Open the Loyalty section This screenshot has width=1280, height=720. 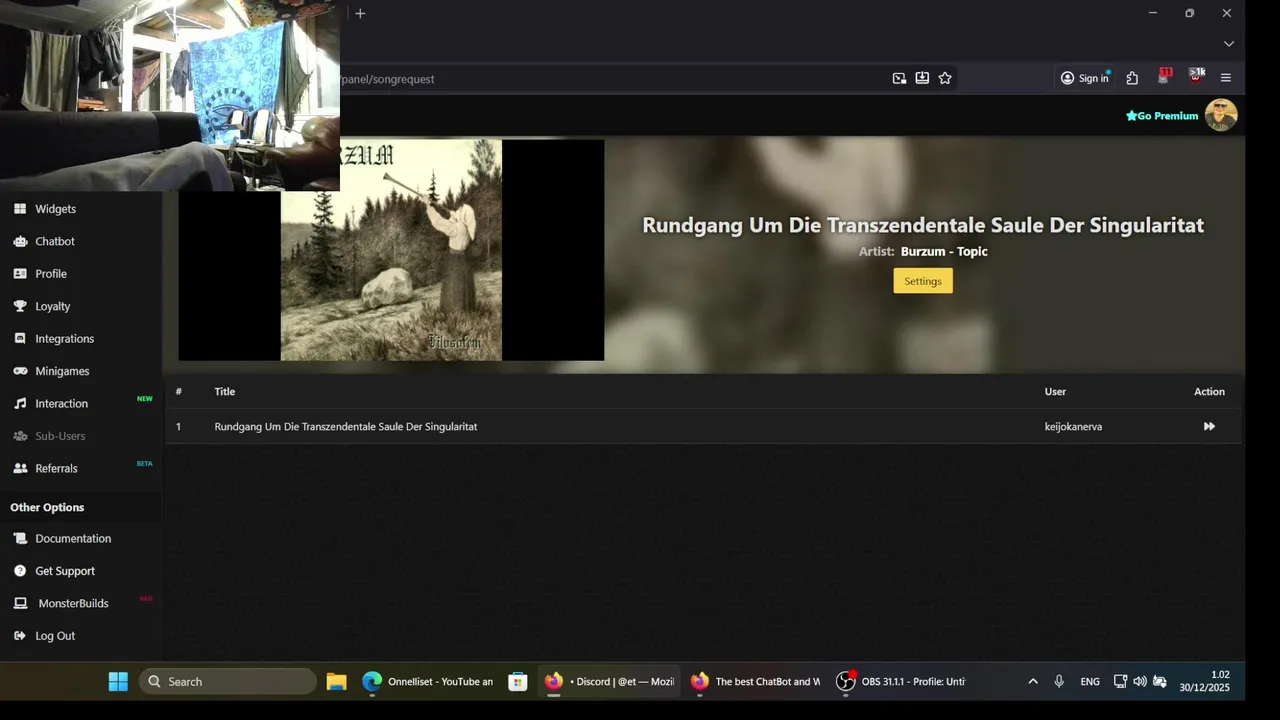click(x=53, y=306)
